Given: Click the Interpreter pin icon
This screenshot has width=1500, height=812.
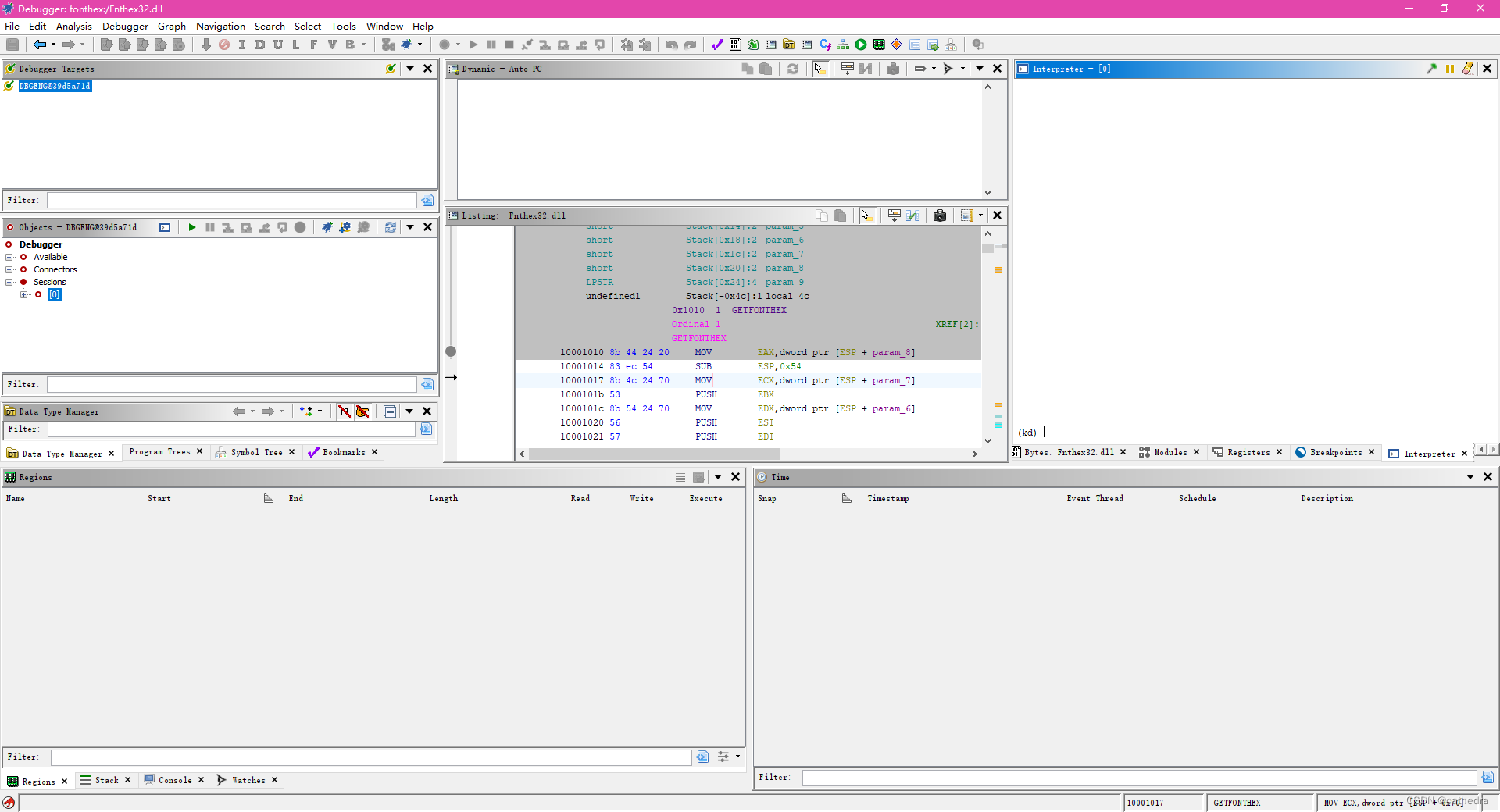Looking at the screenshot, I should tap(1432, 69).
